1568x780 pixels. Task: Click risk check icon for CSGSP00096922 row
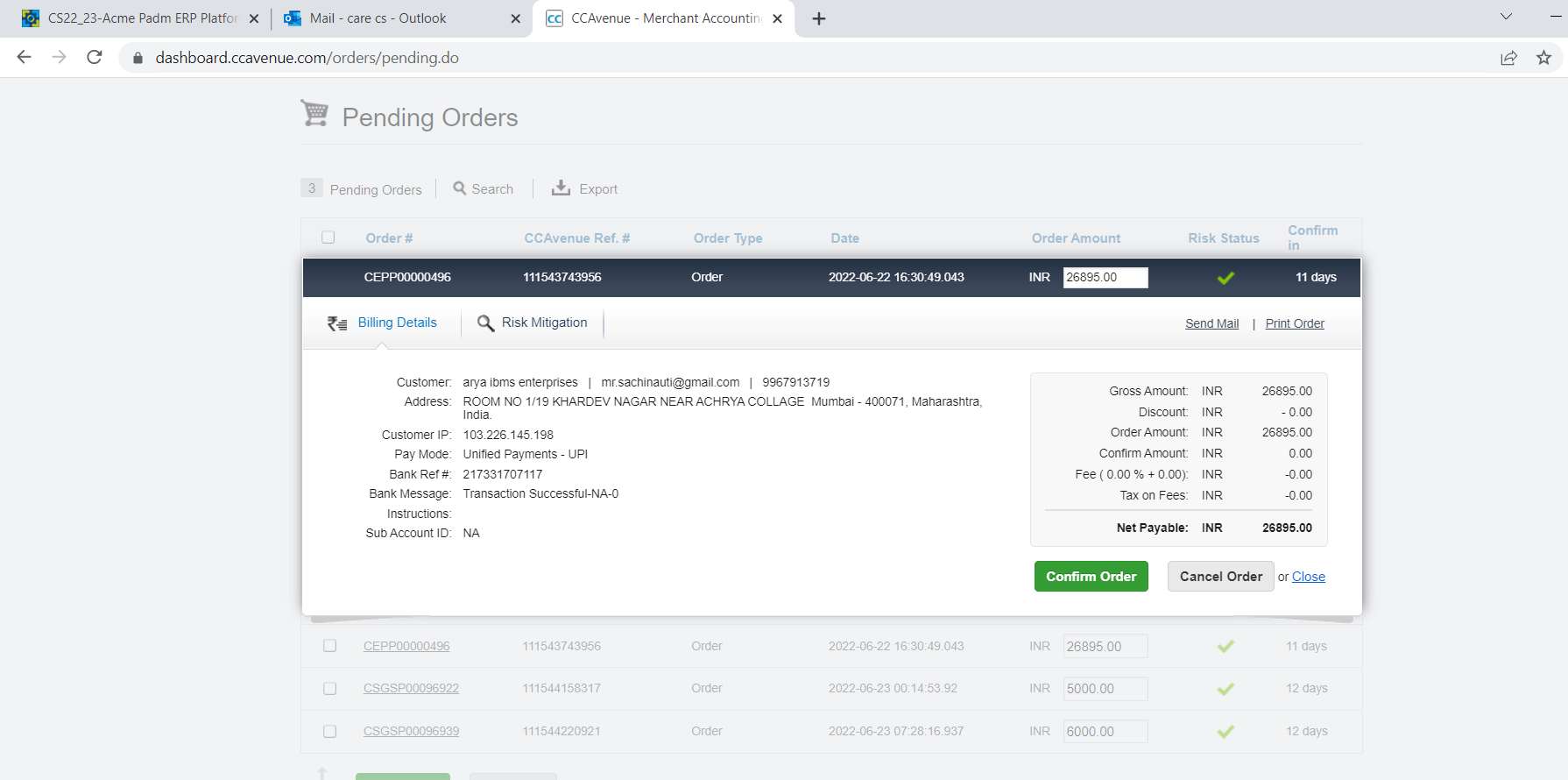click(x=1225, y=689)
